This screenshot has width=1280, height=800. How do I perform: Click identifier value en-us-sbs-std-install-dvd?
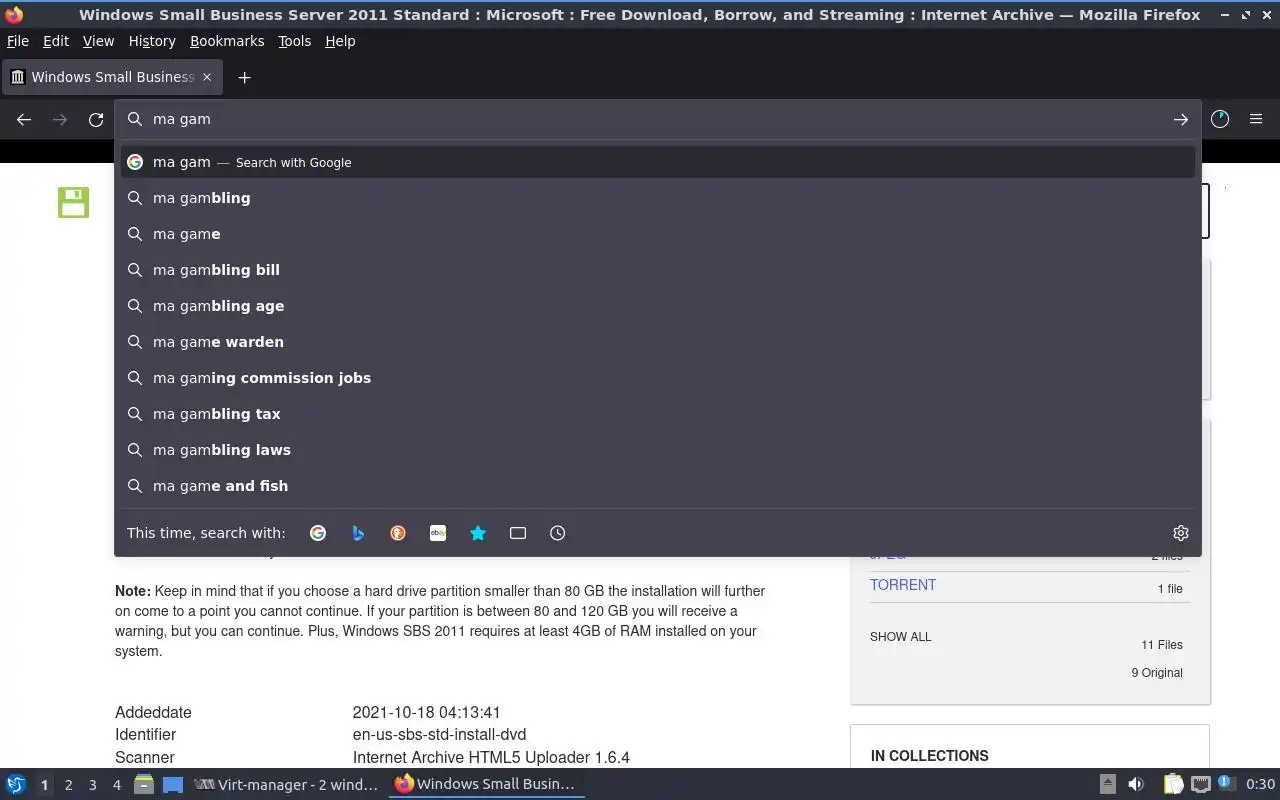pyautogui.click(x=439, y=735)
